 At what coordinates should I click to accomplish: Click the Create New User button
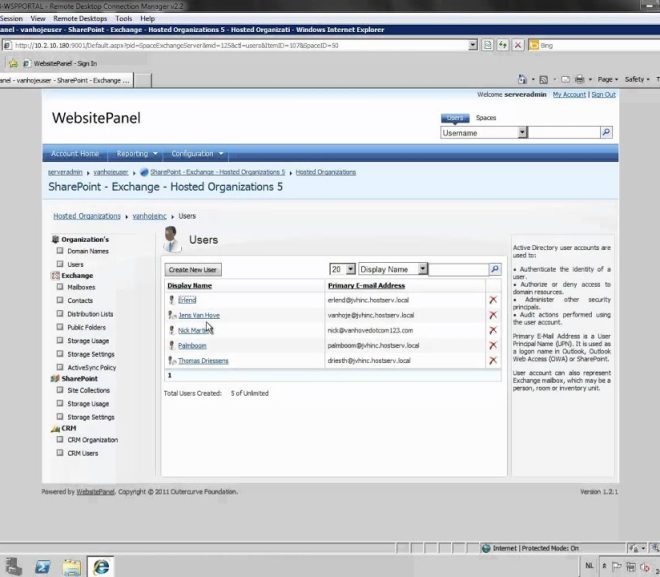click(x=193, y=270)
